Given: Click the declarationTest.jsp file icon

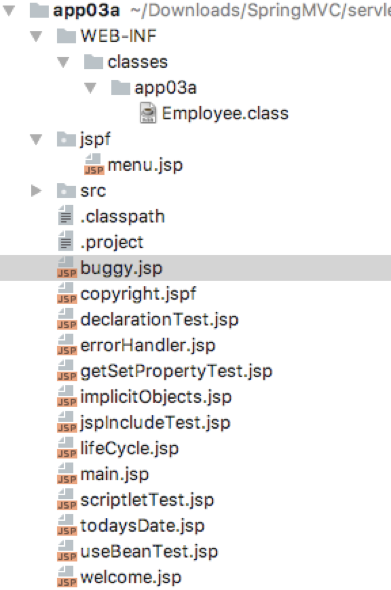Looking at the screenshot, I should pos(67,319).
